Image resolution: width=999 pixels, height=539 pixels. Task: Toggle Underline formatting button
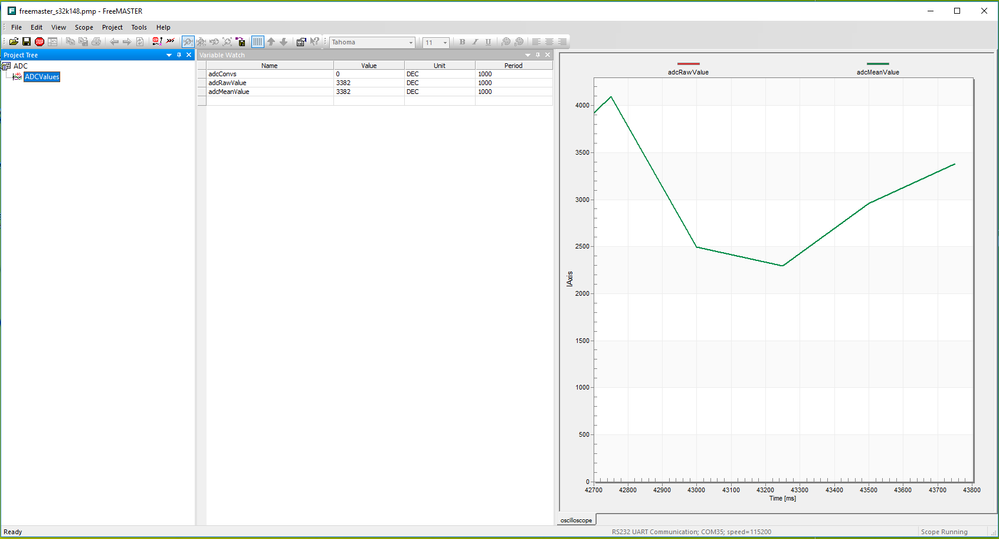click(489, 42)
